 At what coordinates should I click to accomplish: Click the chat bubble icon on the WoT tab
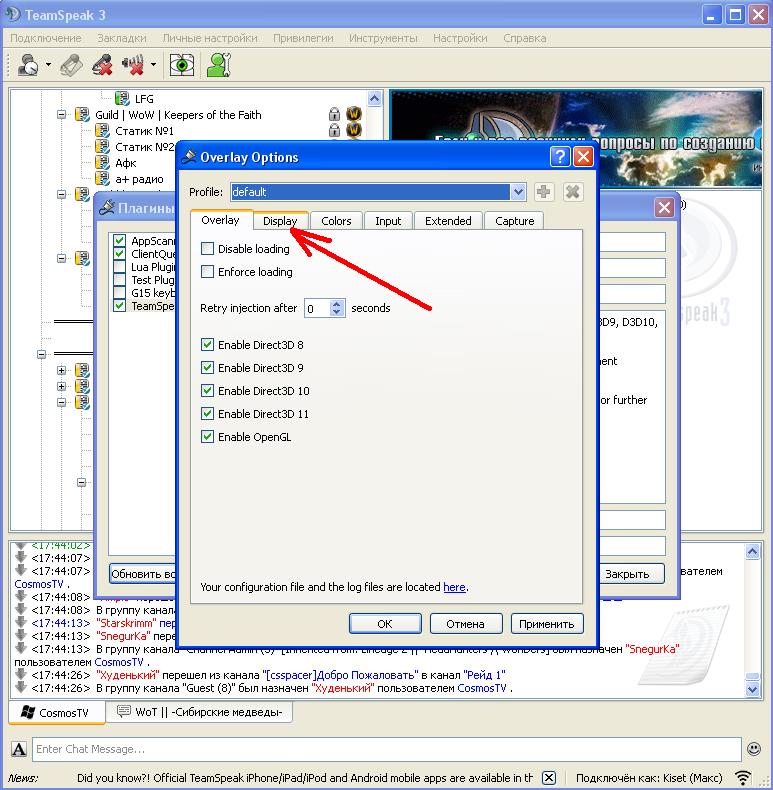[123, 711]
